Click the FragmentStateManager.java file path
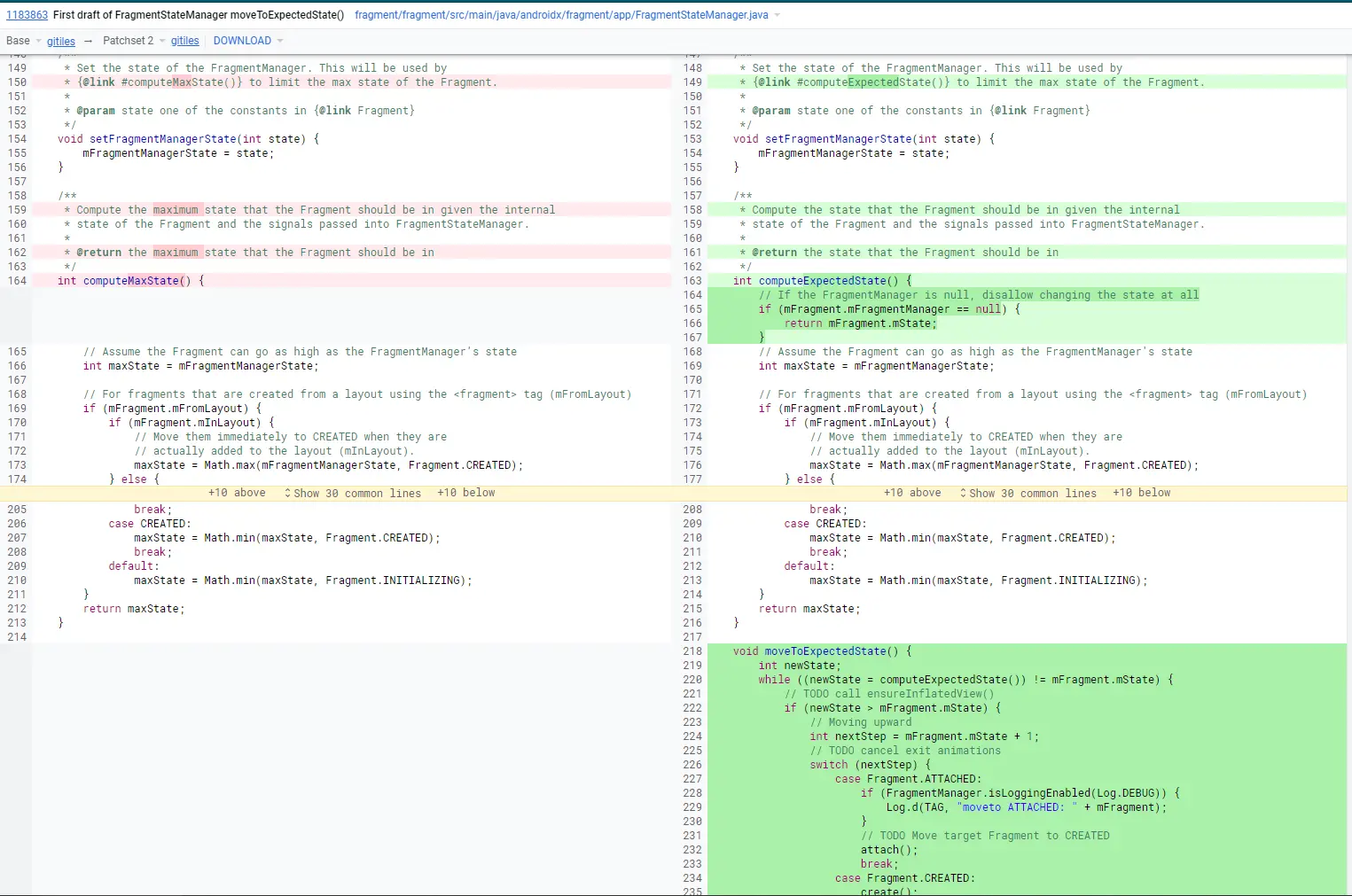The image size is (1352, 896). [x=561, y=15]
